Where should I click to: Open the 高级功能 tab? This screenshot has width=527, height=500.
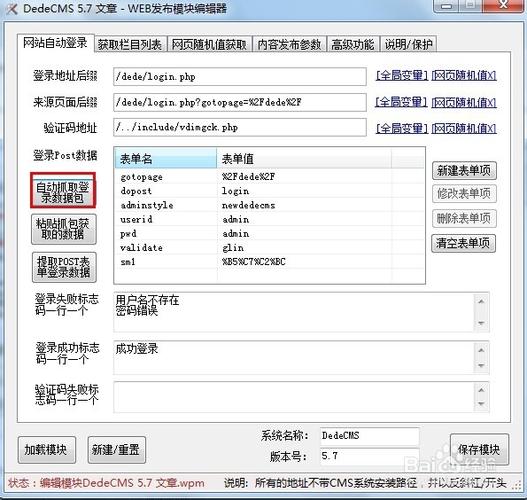(353, 44)
